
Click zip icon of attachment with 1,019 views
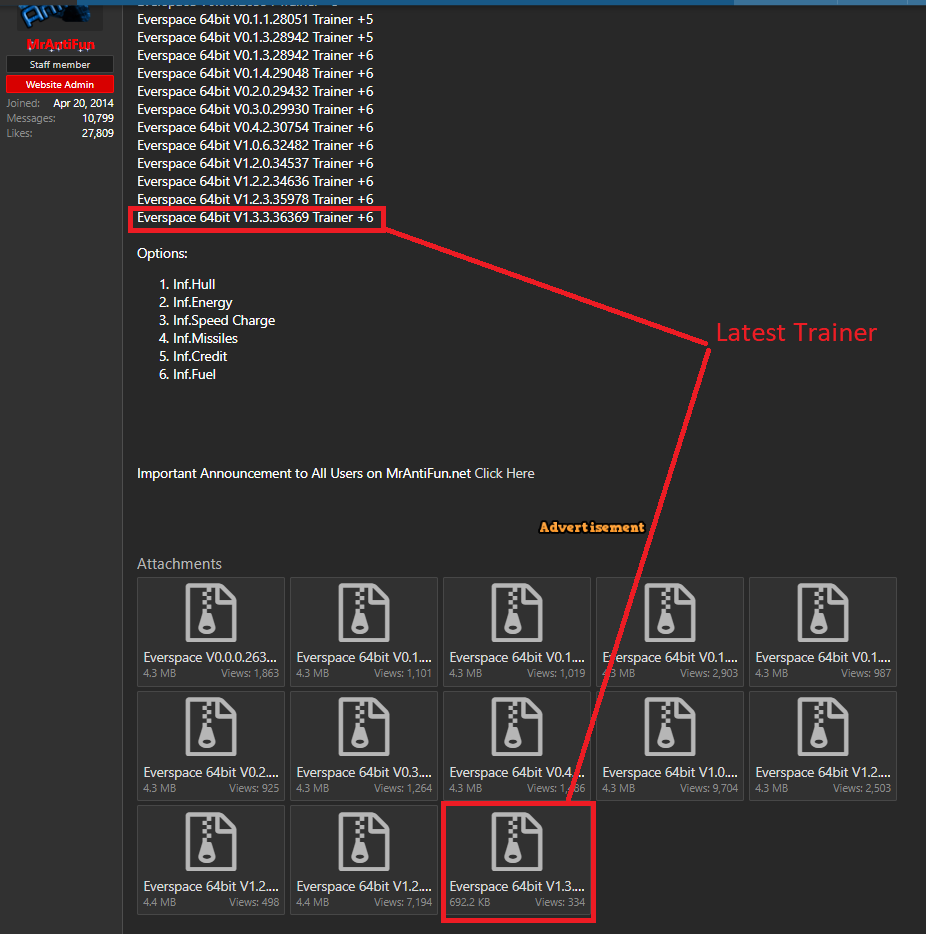(517, 612)
